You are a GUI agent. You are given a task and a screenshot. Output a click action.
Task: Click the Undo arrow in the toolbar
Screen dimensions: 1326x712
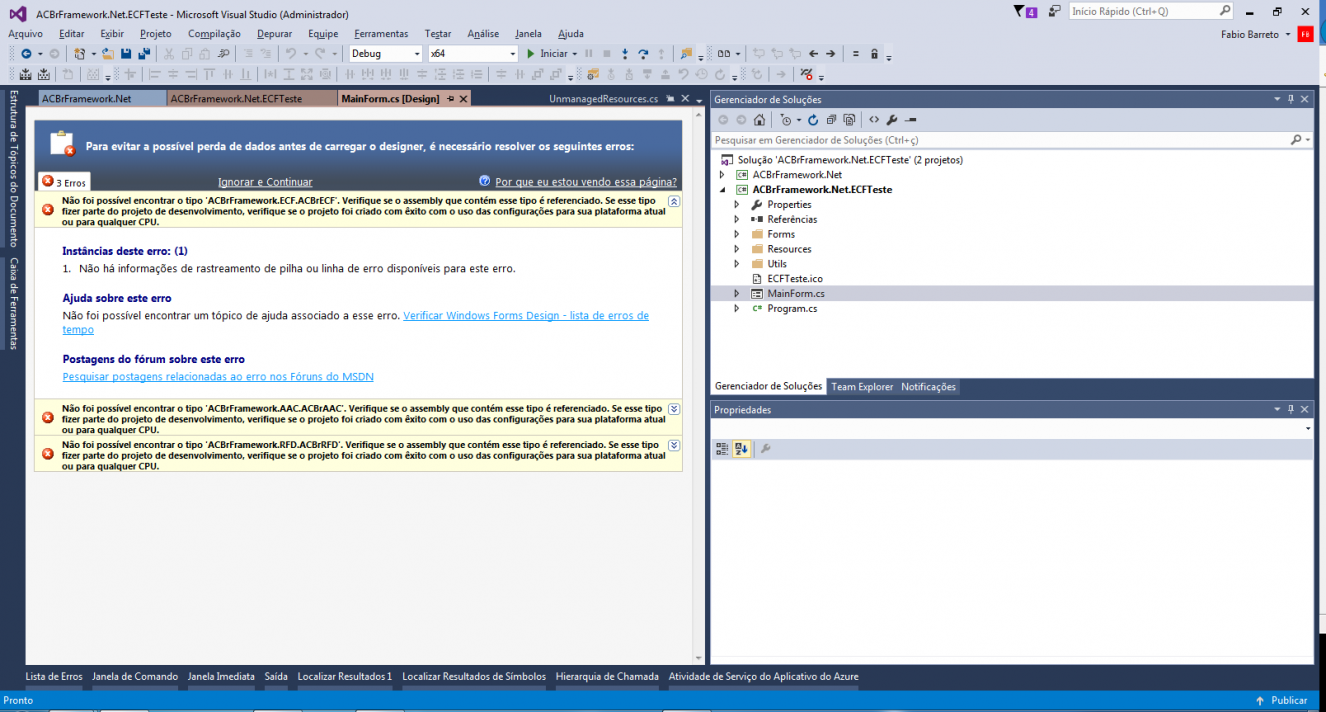coord(290,53)
